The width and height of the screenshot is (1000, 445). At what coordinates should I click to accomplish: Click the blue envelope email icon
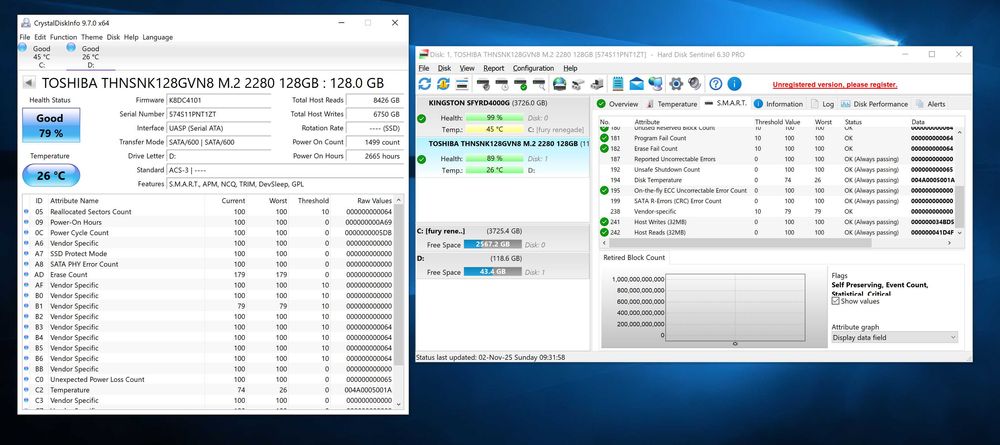tap(636, 84)
